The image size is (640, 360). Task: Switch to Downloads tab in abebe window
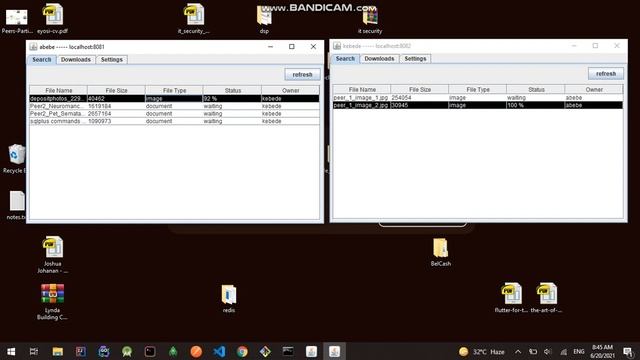click(76, 60)
